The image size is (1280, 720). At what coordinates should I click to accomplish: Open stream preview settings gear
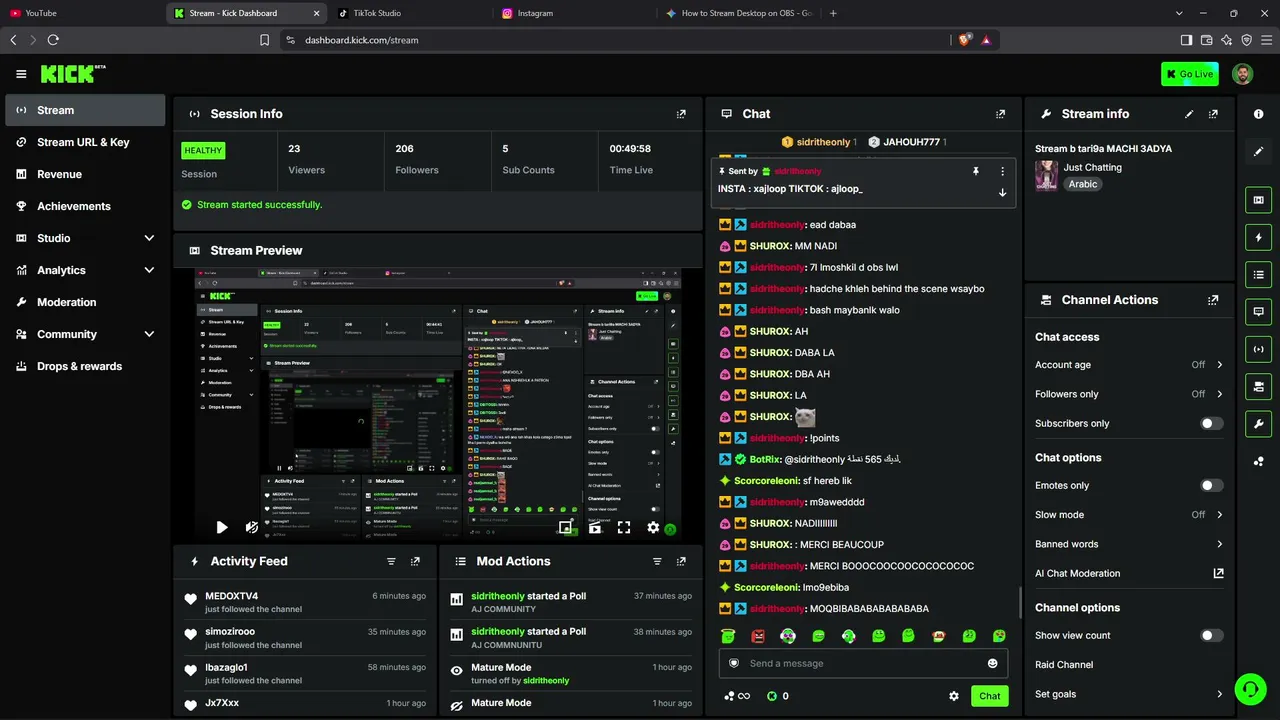point(653,527)
